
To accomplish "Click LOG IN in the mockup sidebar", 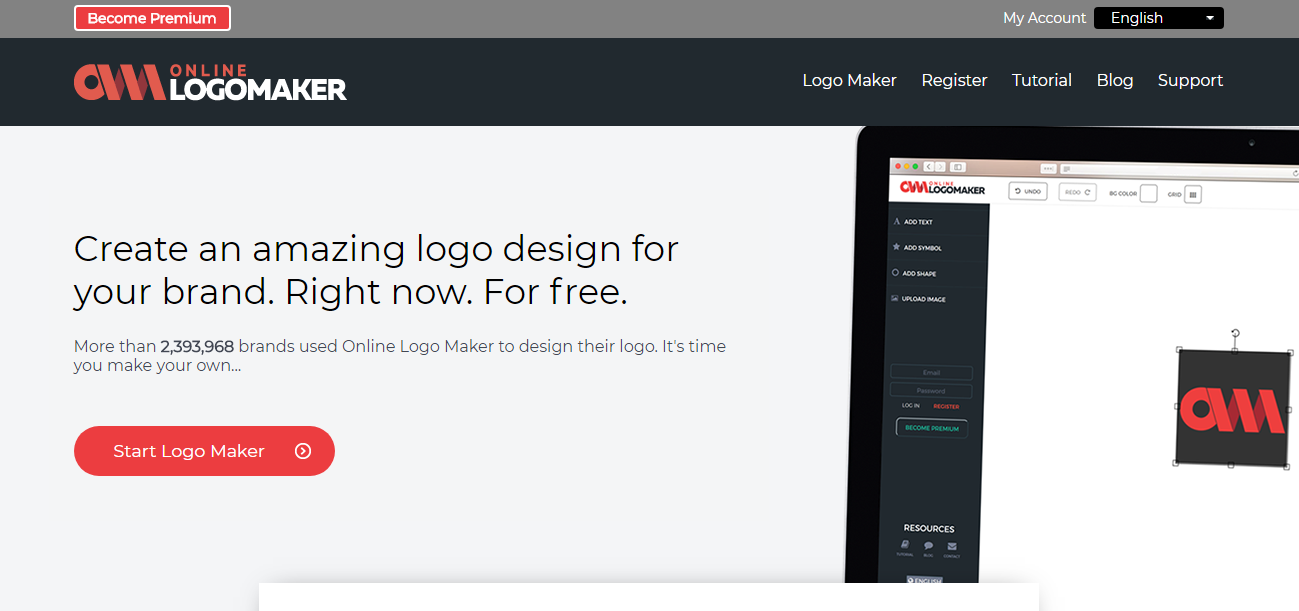I will click(910, 406).
